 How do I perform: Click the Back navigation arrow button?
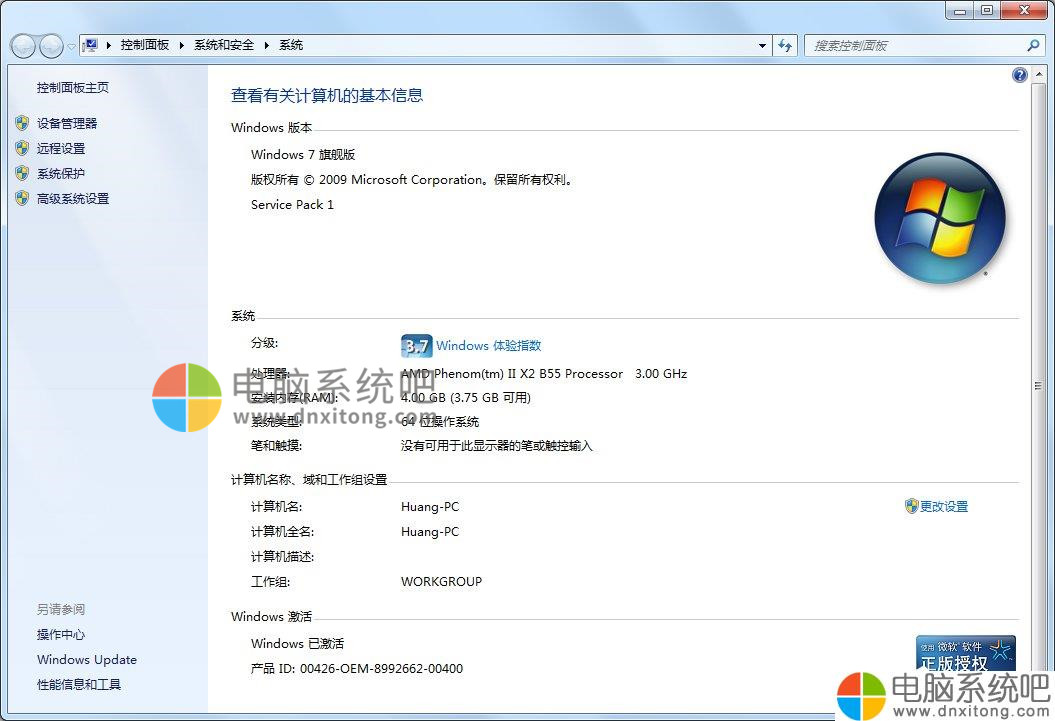[x=23, y=46]
